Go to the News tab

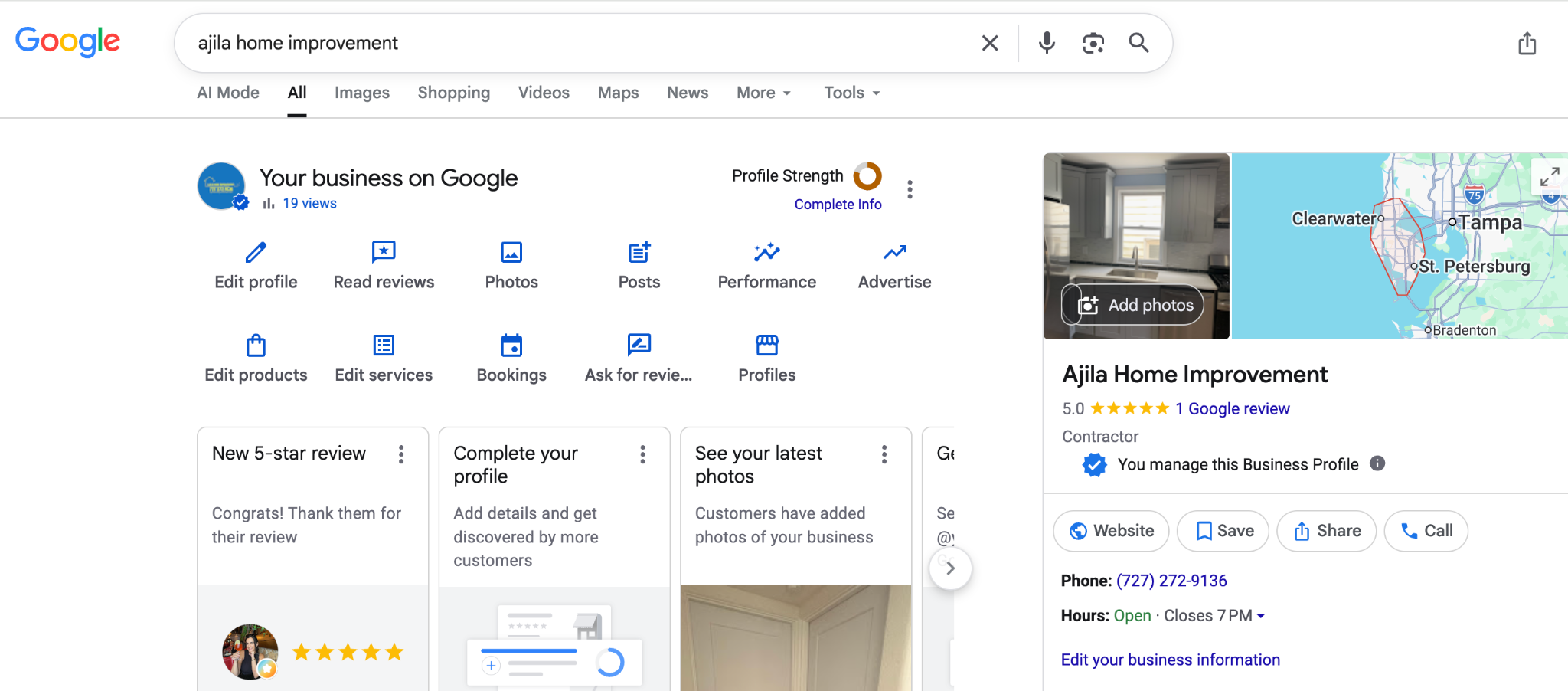(x=688, y=93)
